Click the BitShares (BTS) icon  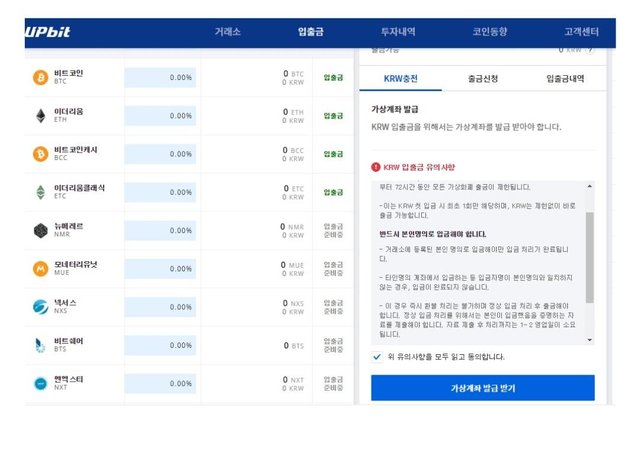[40, 345]
